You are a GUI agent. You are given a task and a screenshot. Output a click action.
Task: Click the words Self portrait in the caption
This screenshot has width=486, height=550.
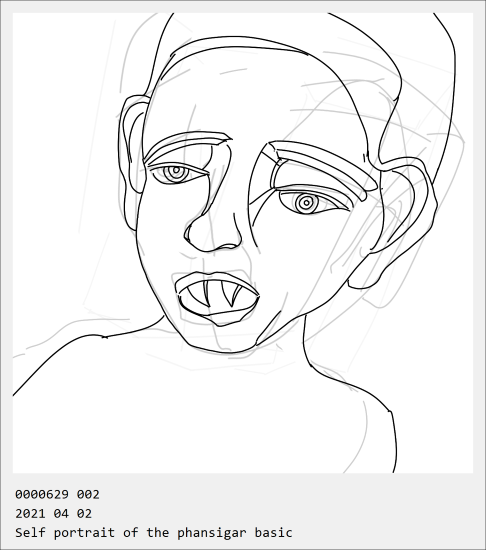click(65, 532)
